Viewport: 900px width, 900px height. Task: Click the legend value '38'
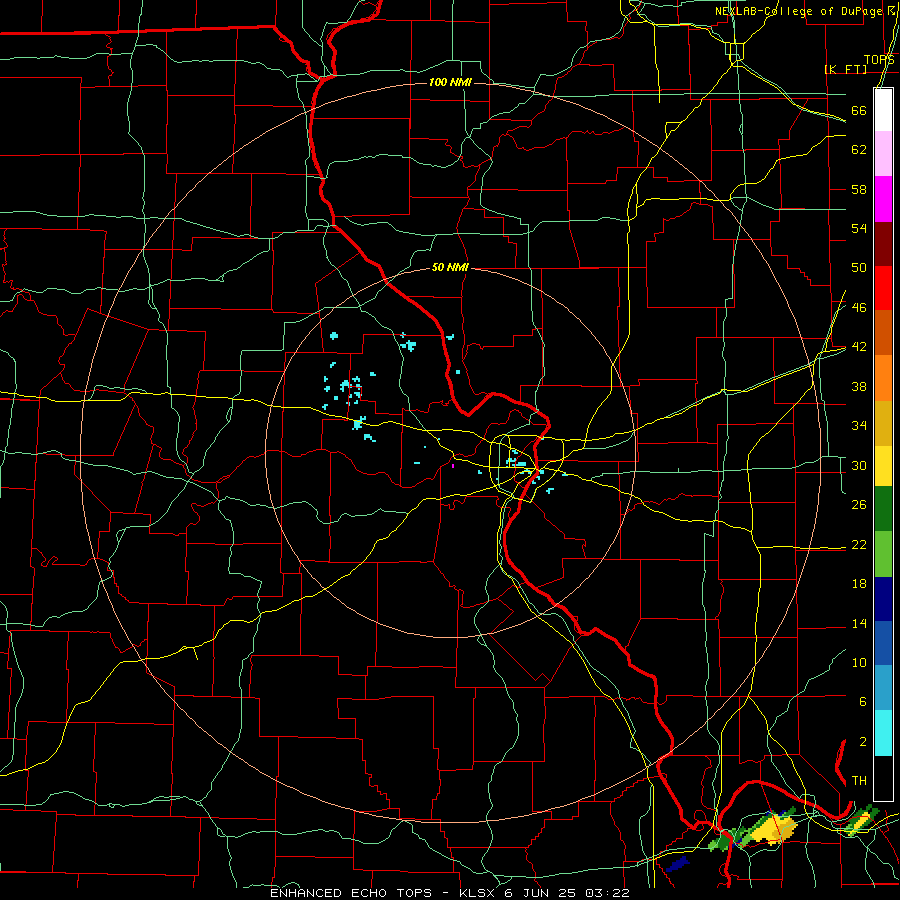click(859, 386)
